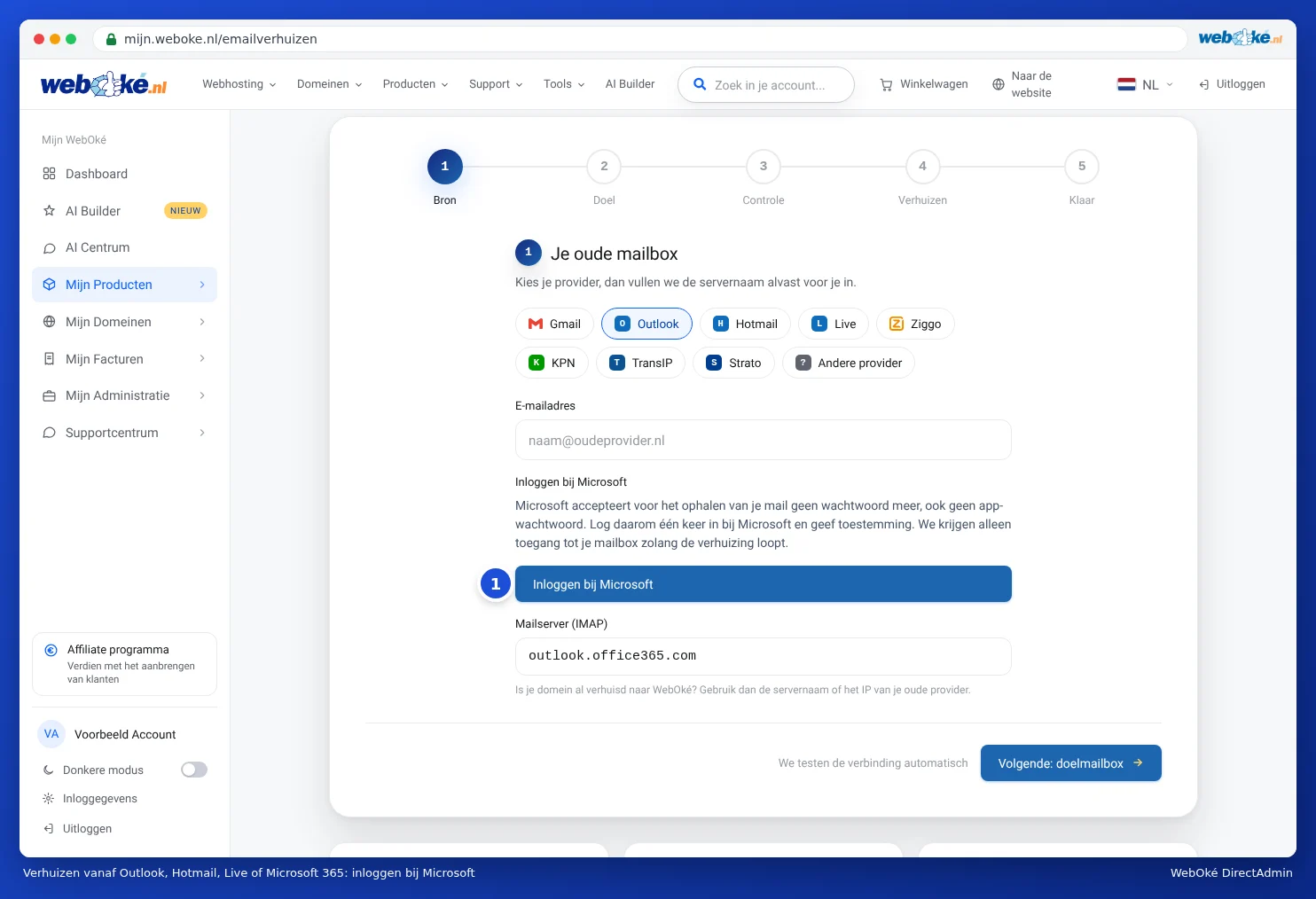Pick KPN as old provider

click(552, 363)
